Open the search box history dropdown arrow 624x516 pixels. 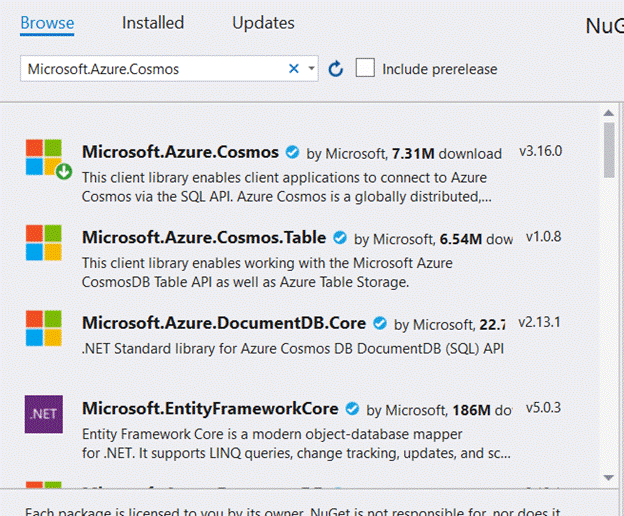coord(312,69)
